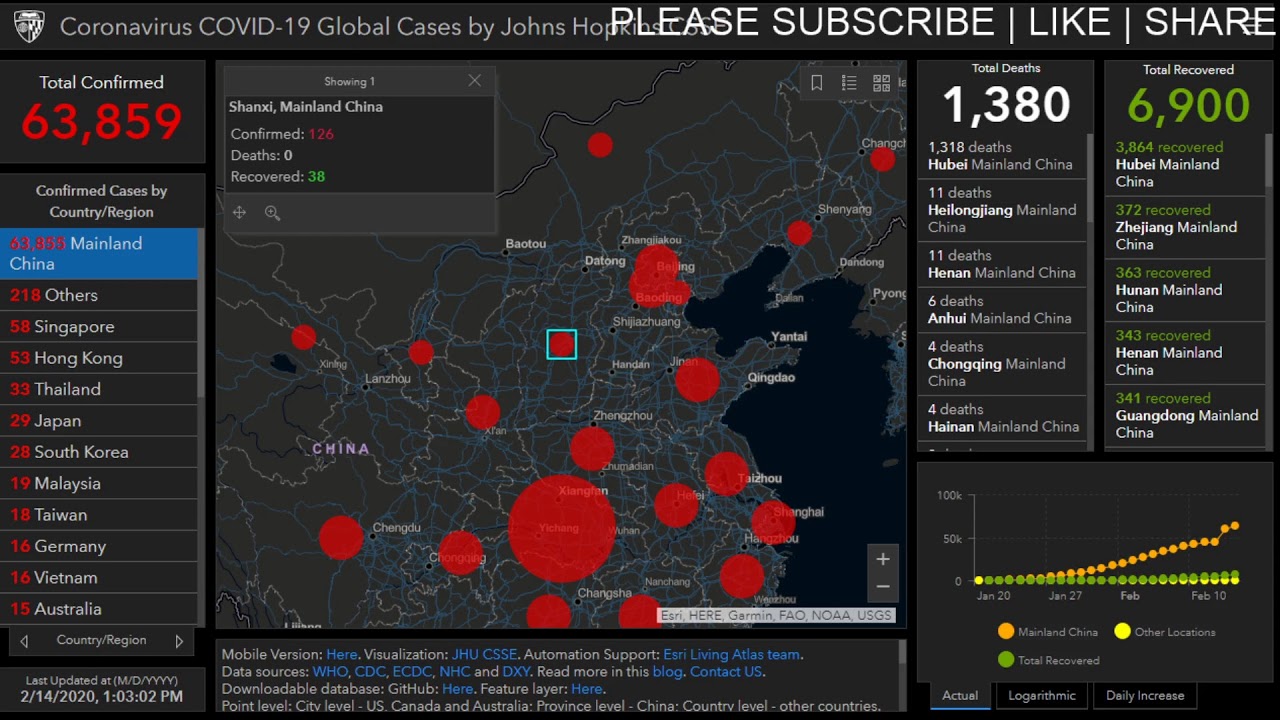The height and width of the screenshot is (720, 1280).
Task: Open the Contact US link
Action: click(726, 672)
